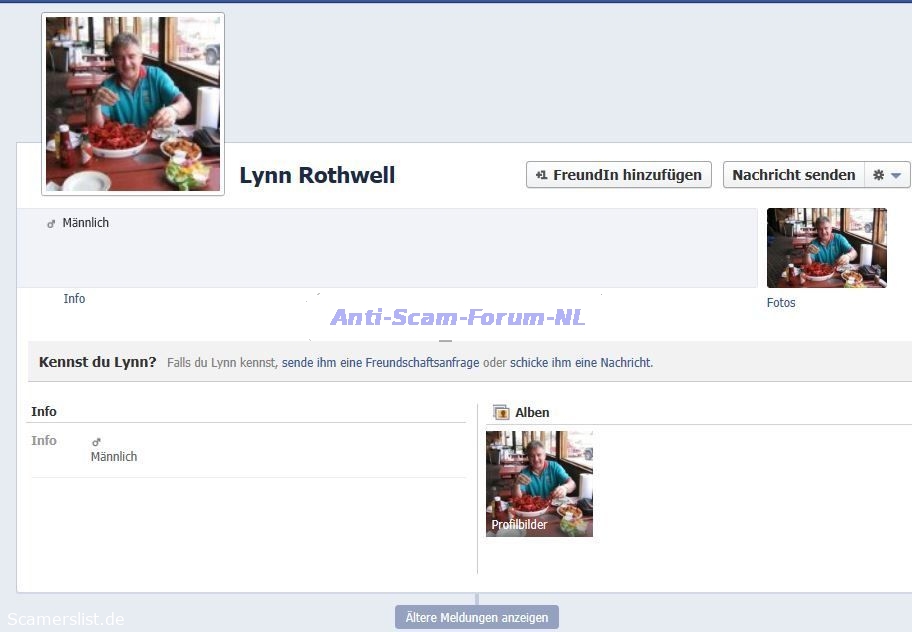Screen dimensions: 912x632
Task: Click the Männlich text under the profile name
Action: [86, 223]
